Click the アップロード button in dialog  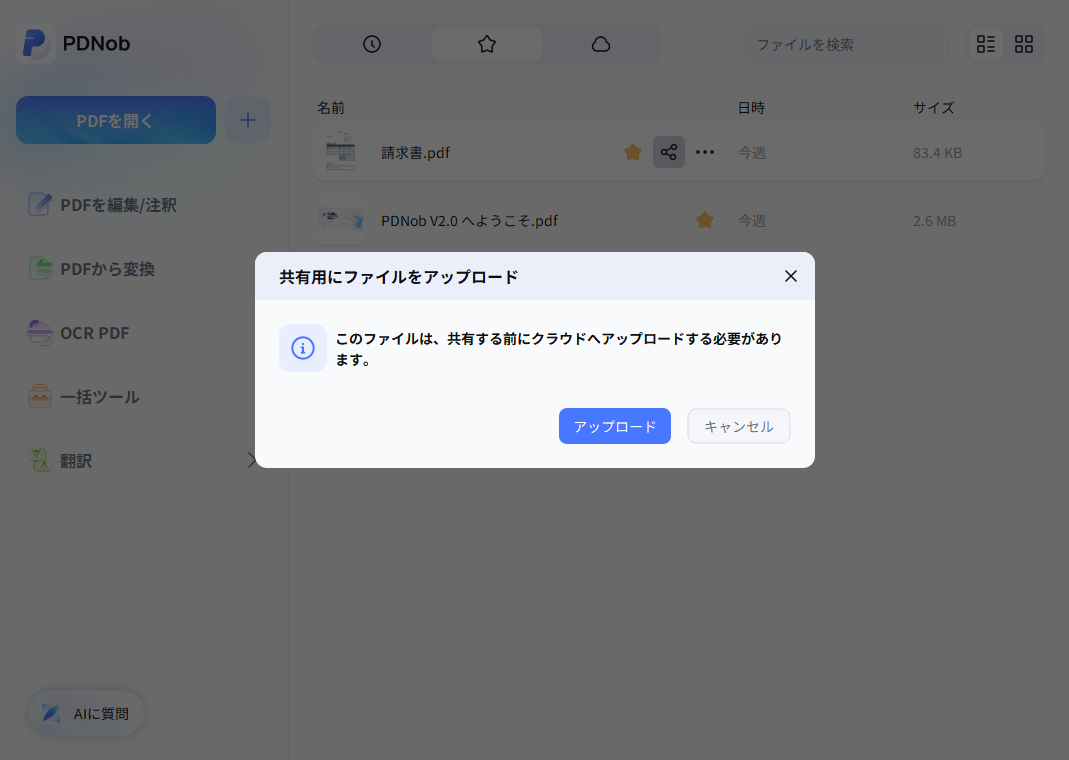(x=615, y=426)
